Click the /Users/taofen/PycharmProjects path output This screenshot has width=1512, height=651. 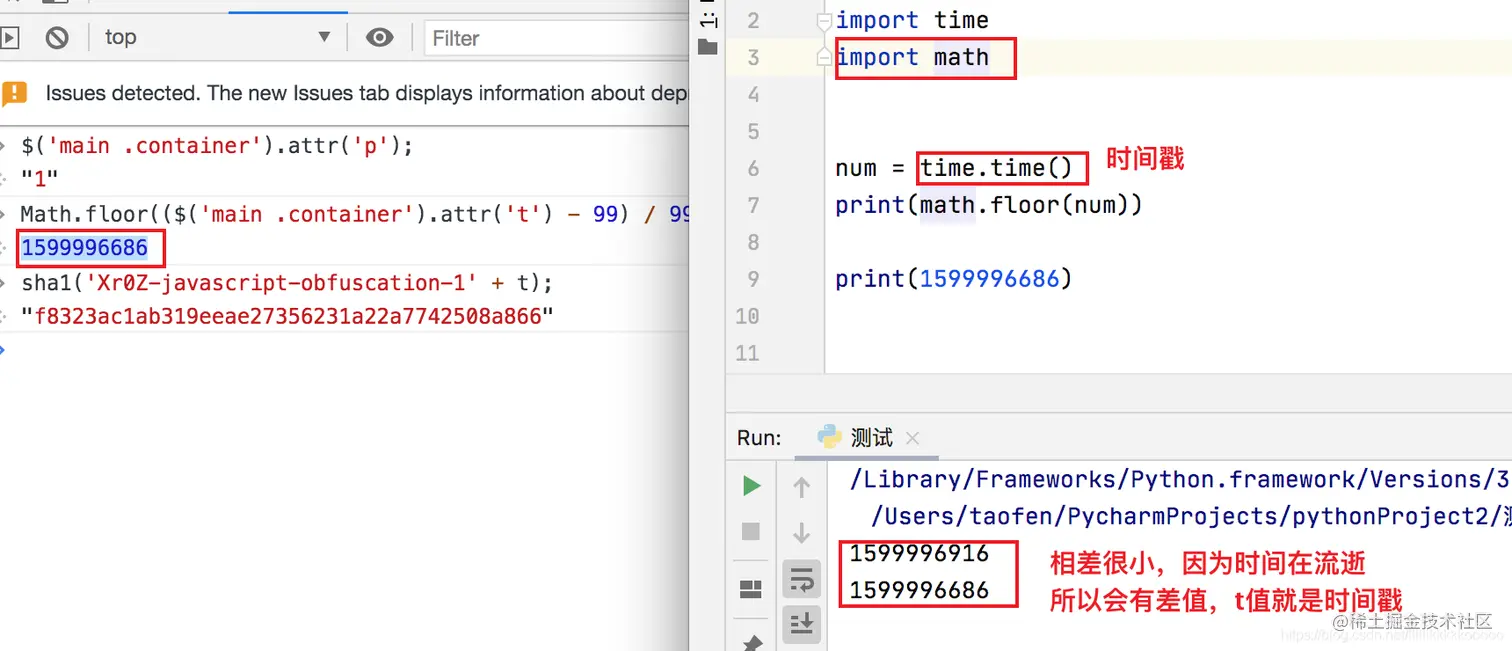(x=1191, y=517)
